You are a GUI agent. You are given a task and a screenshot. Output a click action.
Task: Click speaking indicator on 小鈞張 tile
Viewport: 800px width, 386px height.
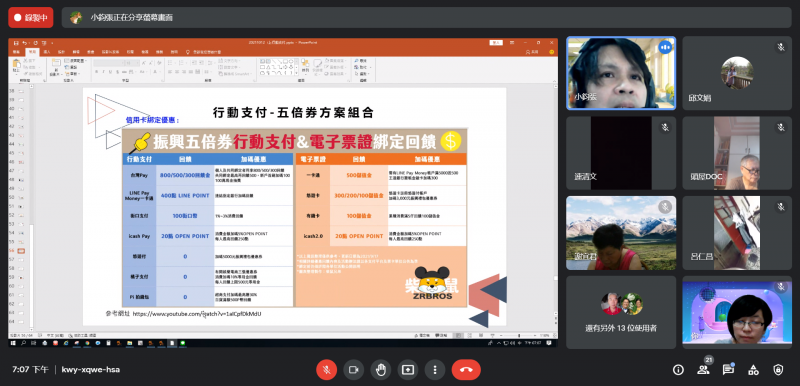point(664,47)
